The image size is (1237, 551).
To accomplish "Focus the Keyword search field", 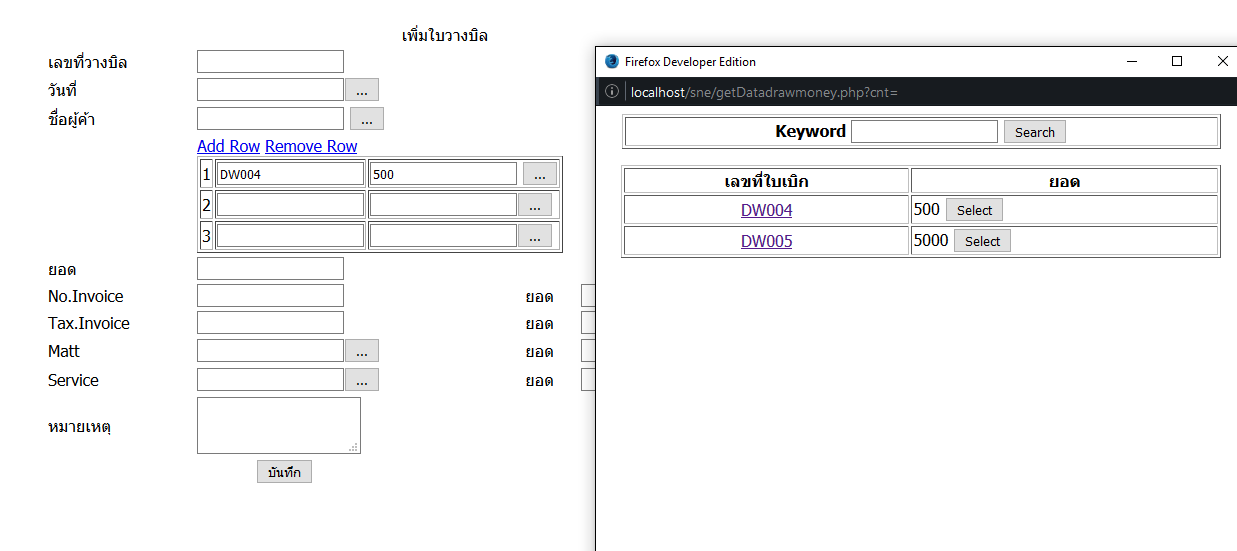I will pyautogui.click(x=924, y=131).
